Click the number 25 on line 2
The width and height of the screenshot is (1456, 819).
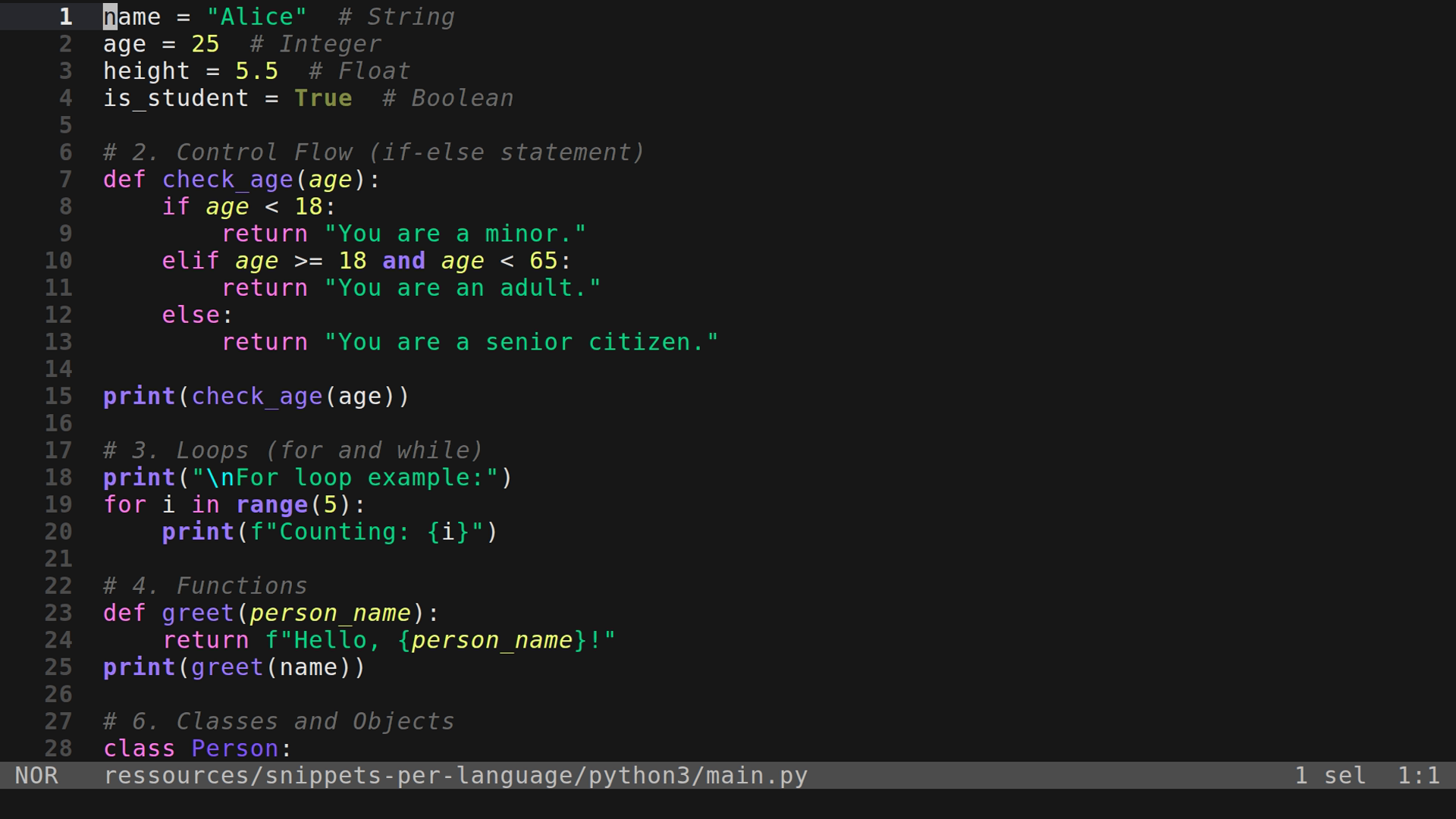(206, 44)
